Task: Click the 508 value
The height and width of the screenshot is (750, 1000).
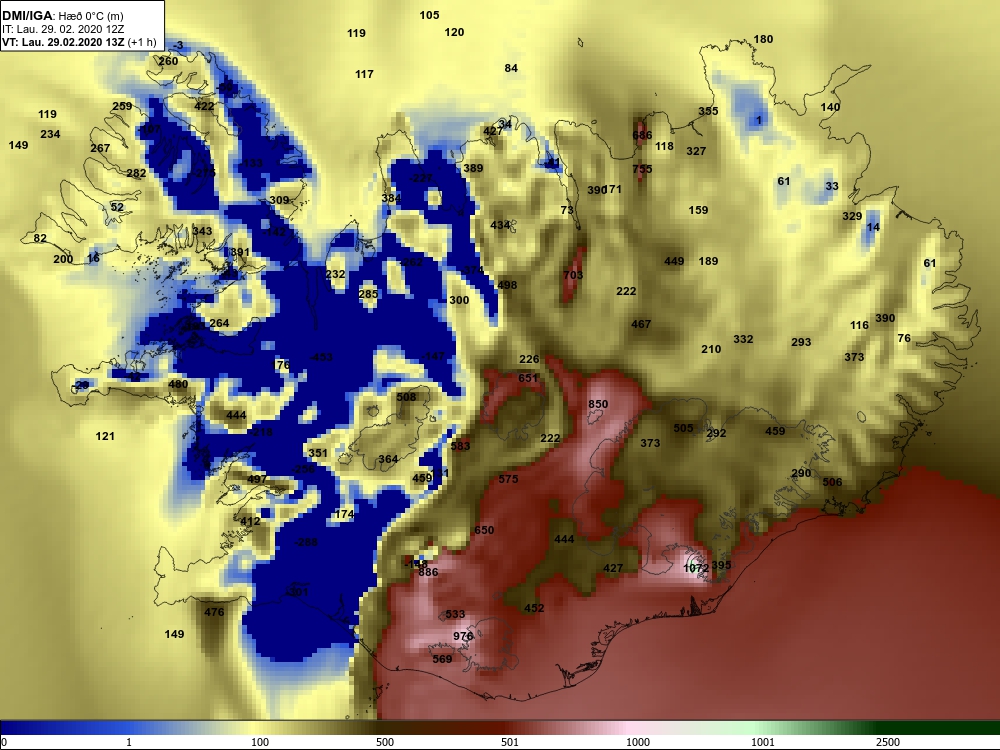Action: point(406,397)
